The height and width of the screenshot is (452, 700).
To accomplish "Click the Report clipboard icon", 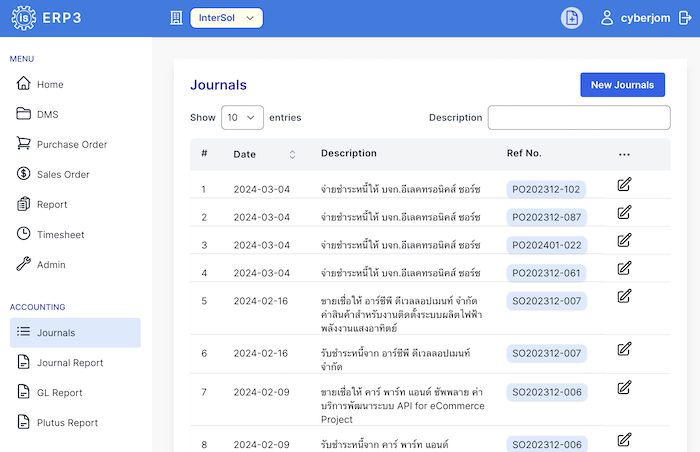I will (23, 203).
